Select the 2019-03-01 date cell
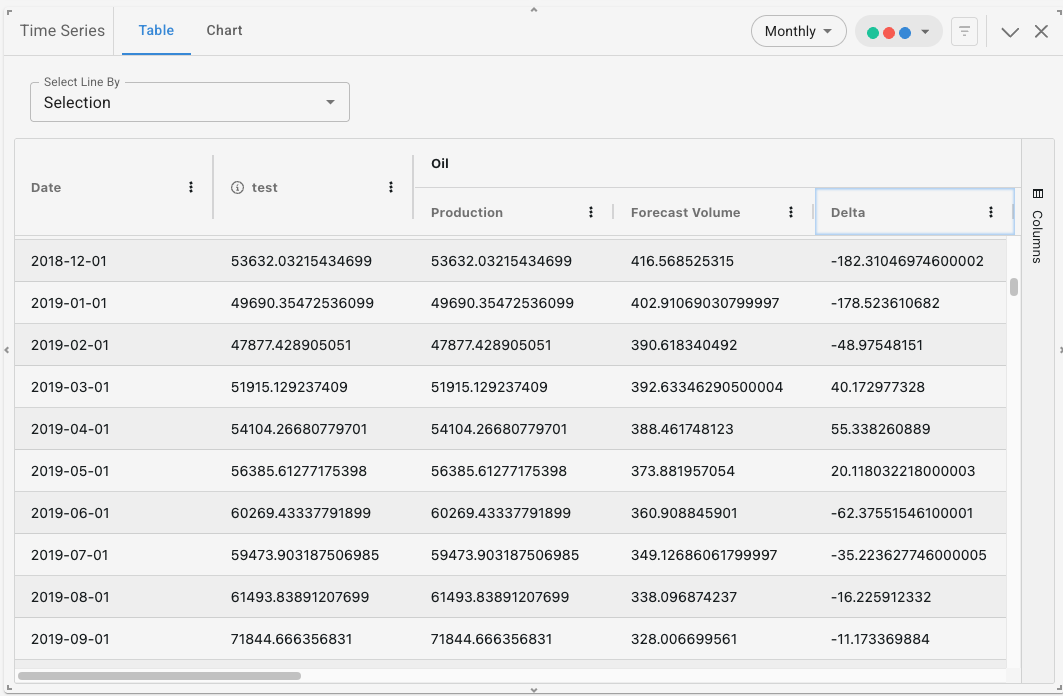This screenshot has width=1063, height=696. point(70,387)
